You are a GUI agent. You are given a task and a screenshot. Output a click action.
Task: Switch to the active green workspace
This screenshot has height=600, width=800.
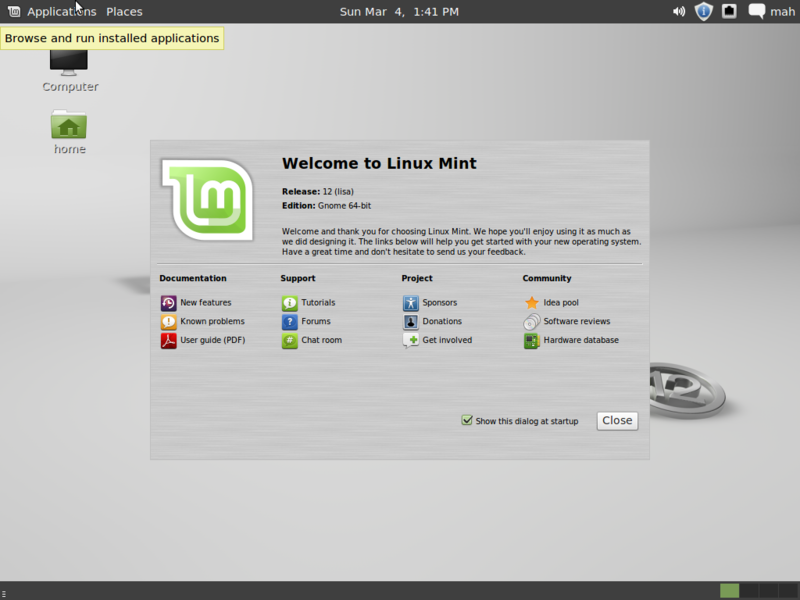(x=729, y=591)
